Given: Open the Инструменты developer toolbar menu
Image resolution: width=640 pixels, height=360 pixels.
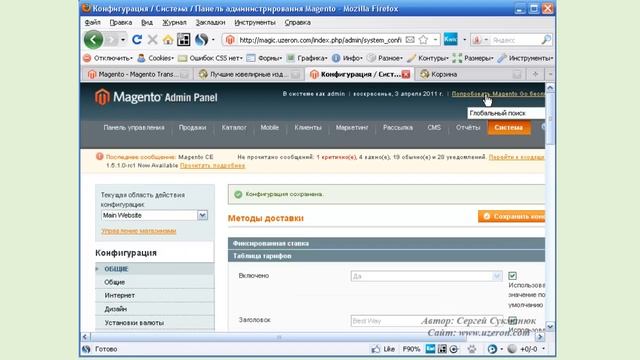Looking at the screenshot, I should pos(525,58).
